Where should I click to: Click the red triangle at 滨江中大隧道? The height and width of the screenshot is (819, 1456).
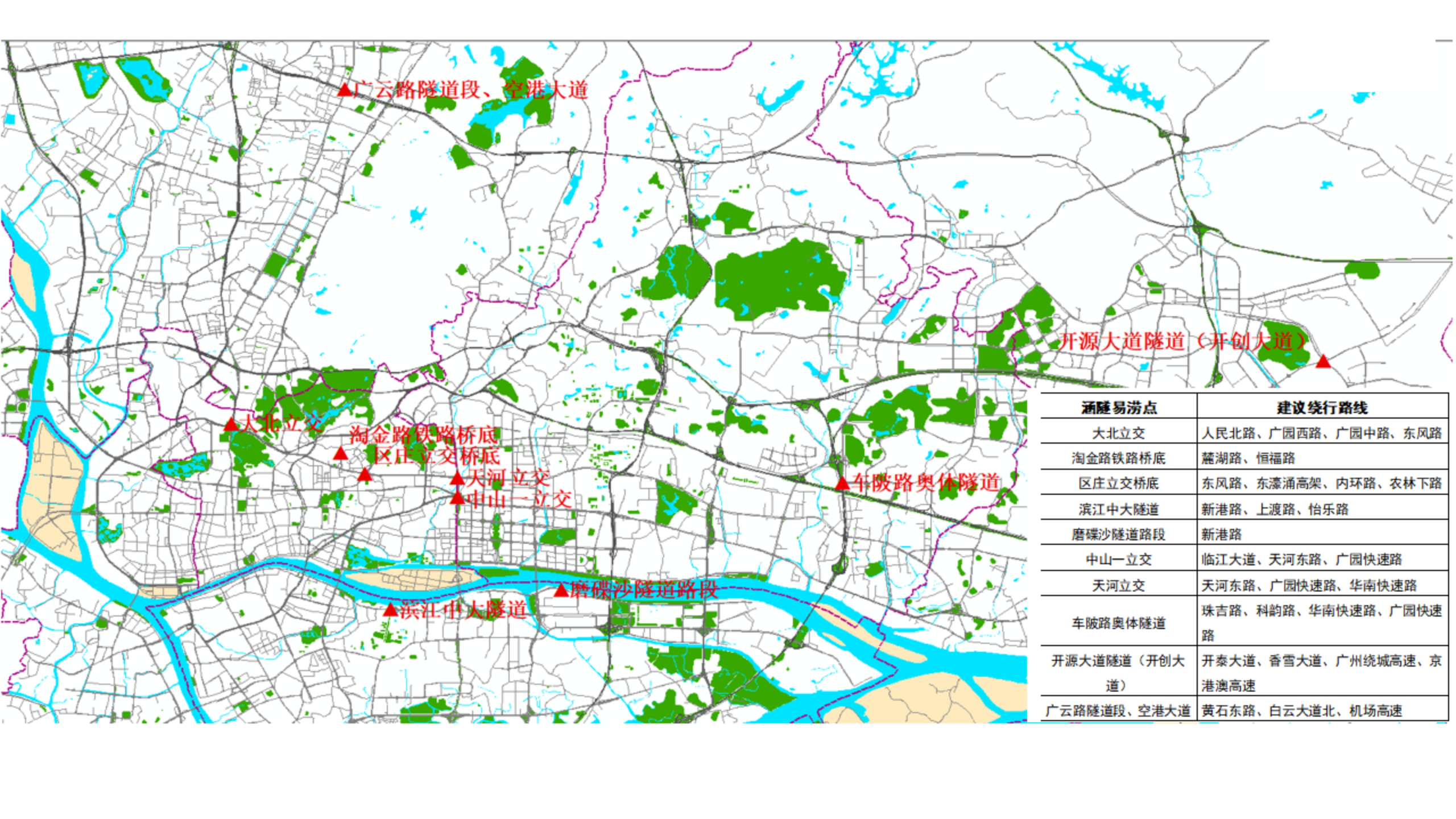390,610
